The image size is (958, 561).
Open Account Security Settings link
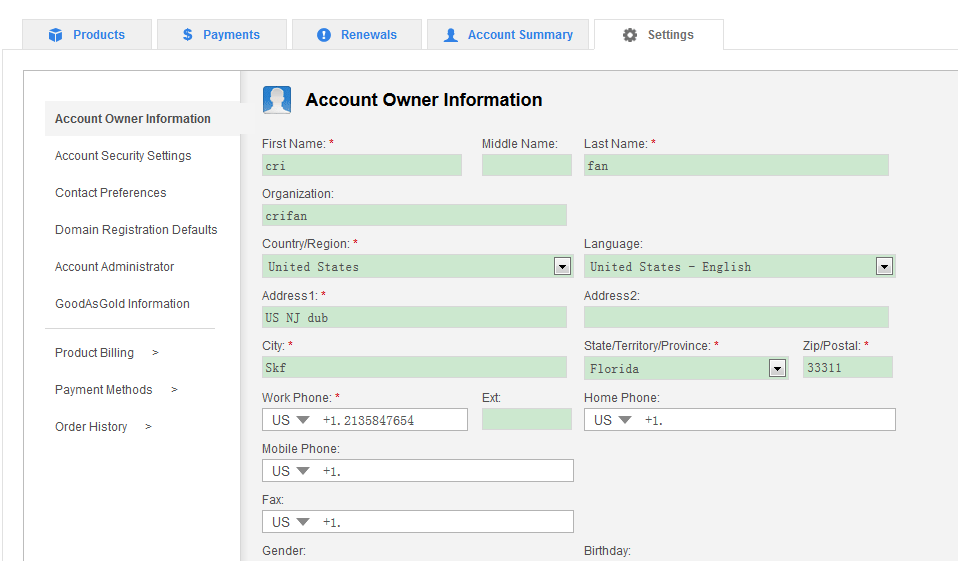coord(123,156)
